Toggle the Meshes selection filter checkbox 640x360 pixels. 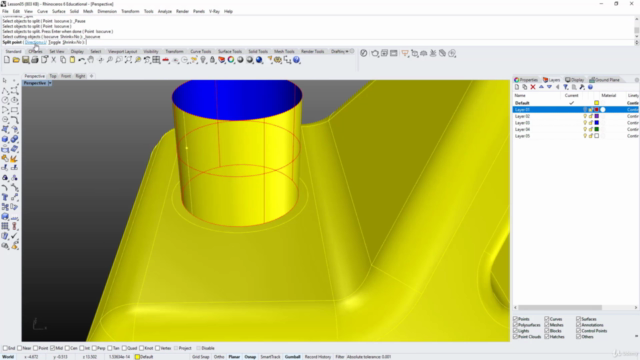[x=547, y=325]
